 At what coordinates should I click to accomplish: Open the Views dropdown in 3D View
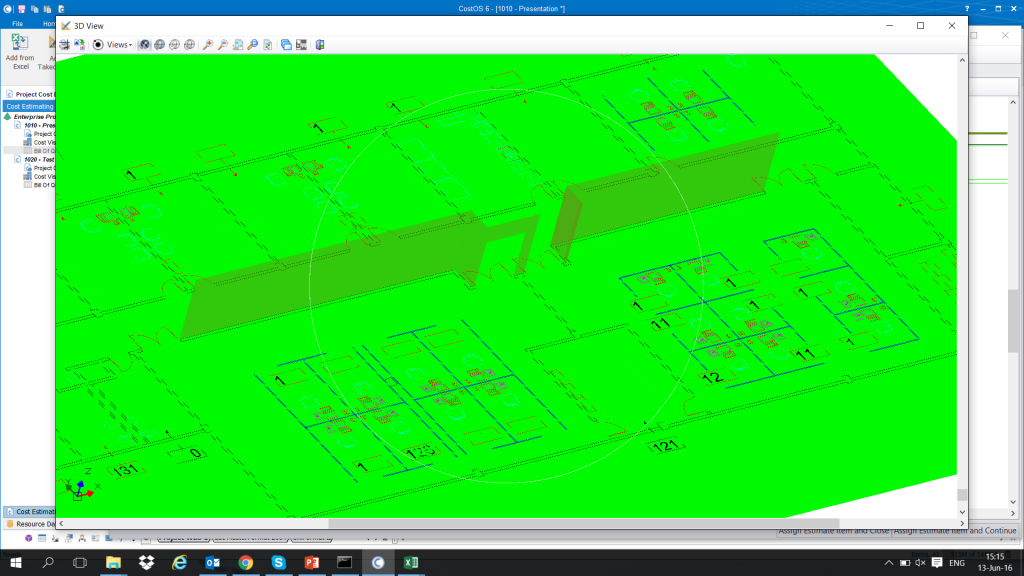coord(119,44)
